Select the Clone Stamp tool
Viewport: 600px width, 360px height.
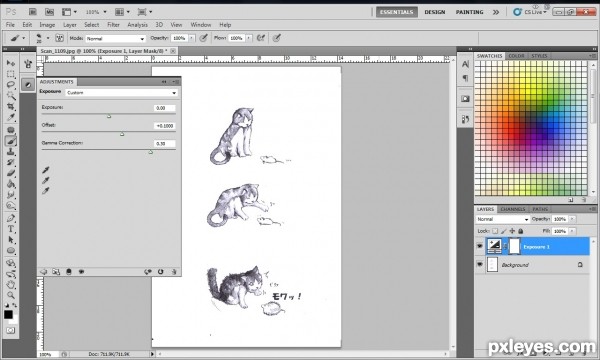pos(11,152)
